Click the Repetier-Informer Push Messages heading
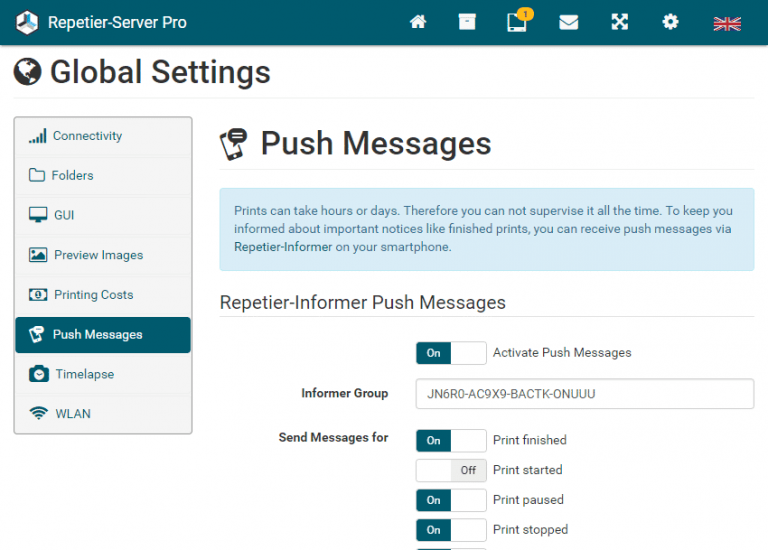Image resolution: width=768 pixels, height=550 pixels. coord(362,303)
